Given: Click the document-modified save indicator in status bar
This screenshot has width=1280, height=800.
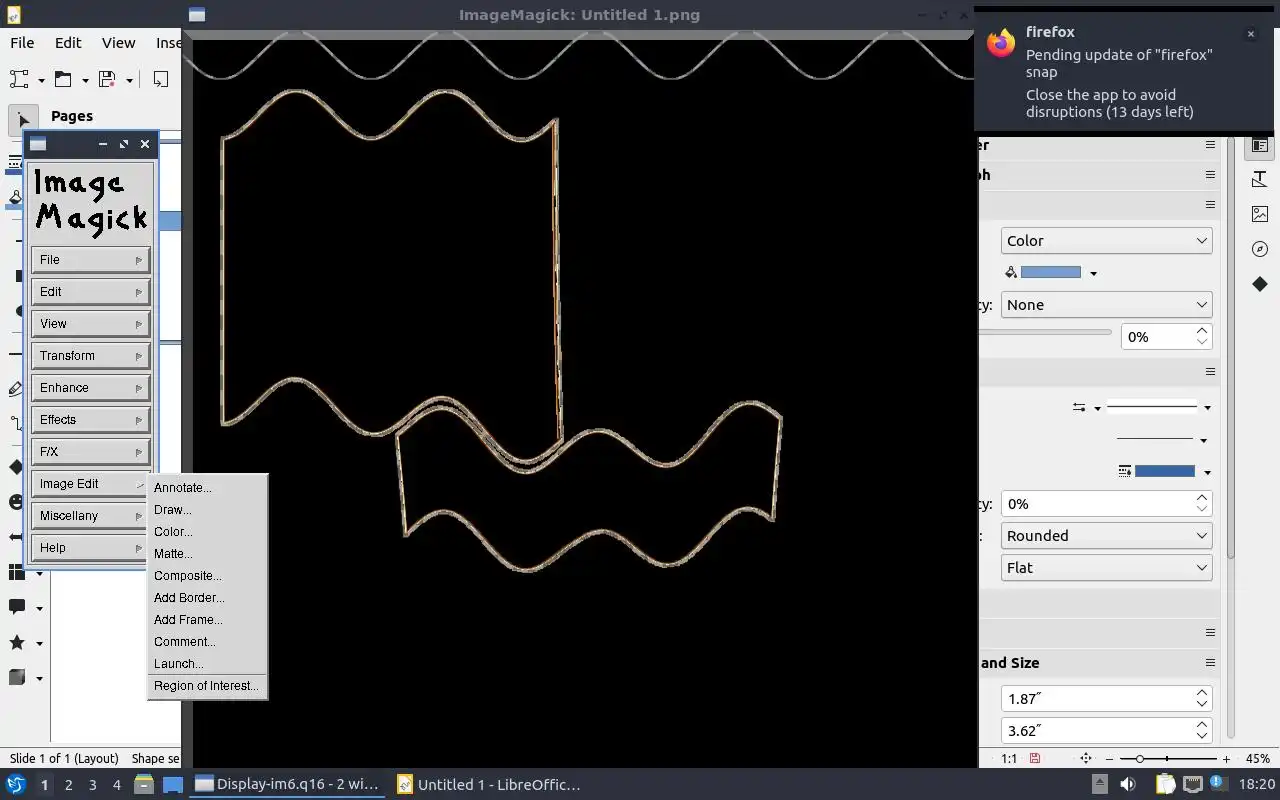Looking at the screenshot, I should point(1034,759).
